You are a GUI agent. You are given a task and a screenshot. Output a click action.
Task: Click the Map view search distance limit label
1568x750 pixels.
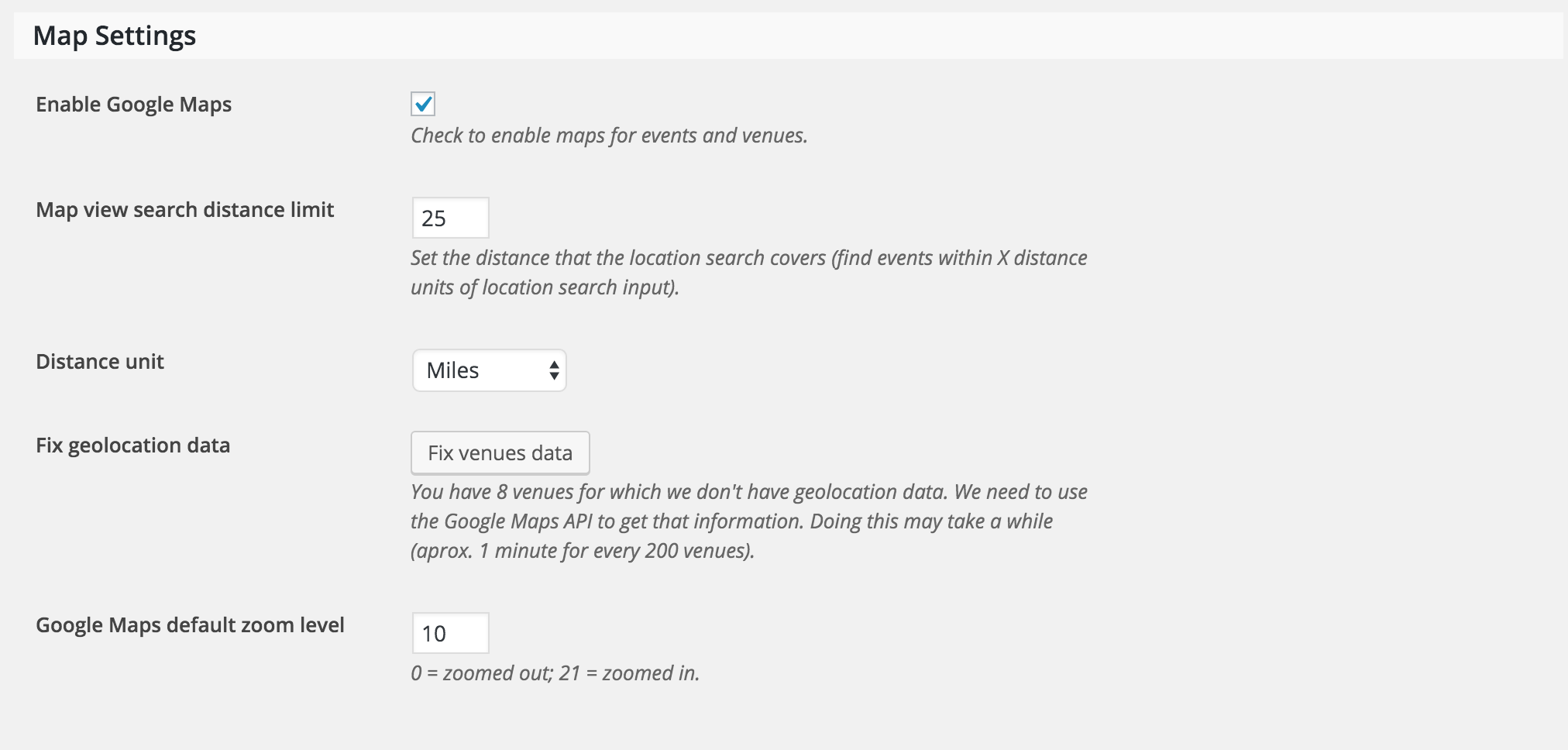(184, 210)
